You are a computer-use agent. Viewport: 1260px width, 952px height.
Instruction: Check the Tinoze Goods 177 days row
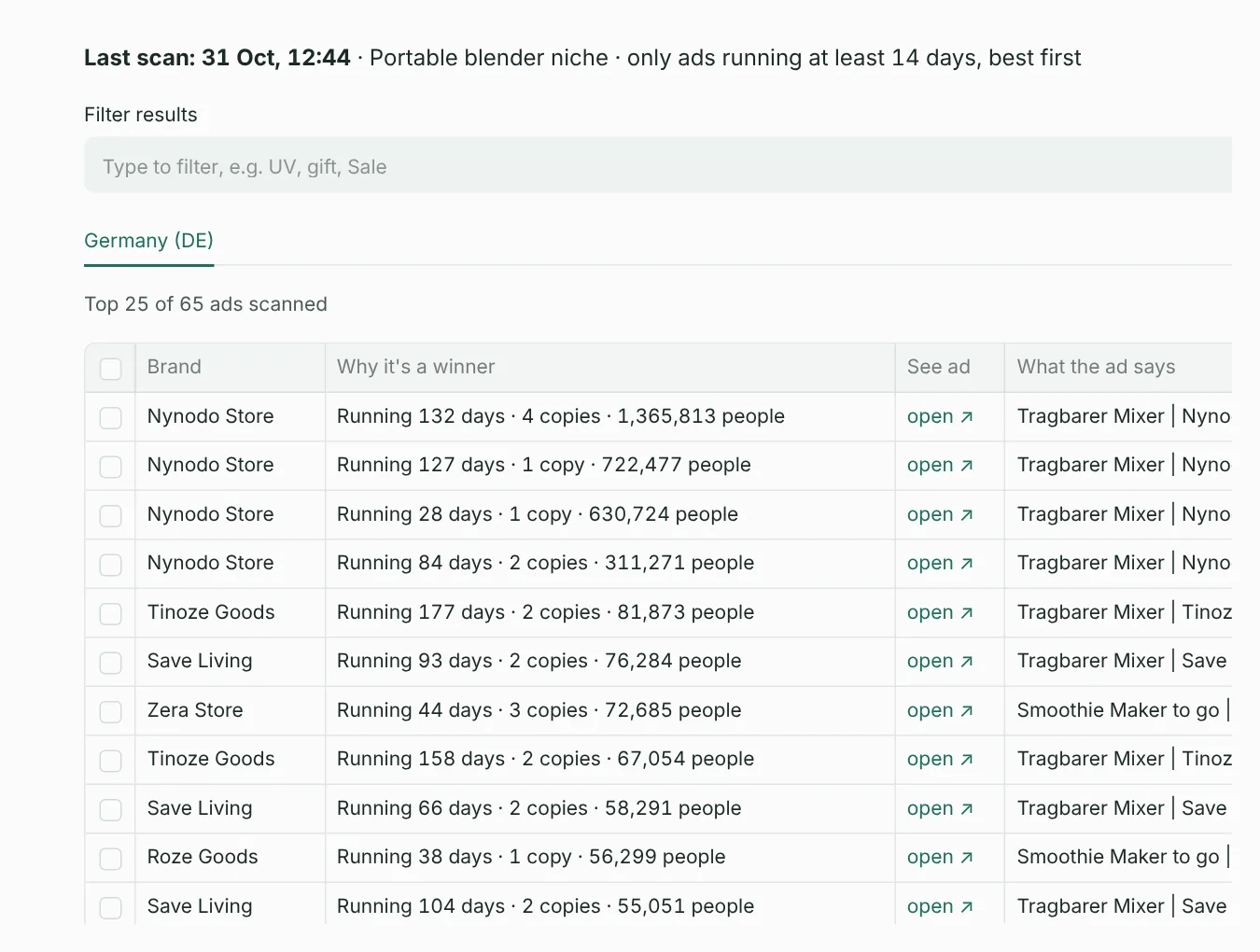coord(111,613)
